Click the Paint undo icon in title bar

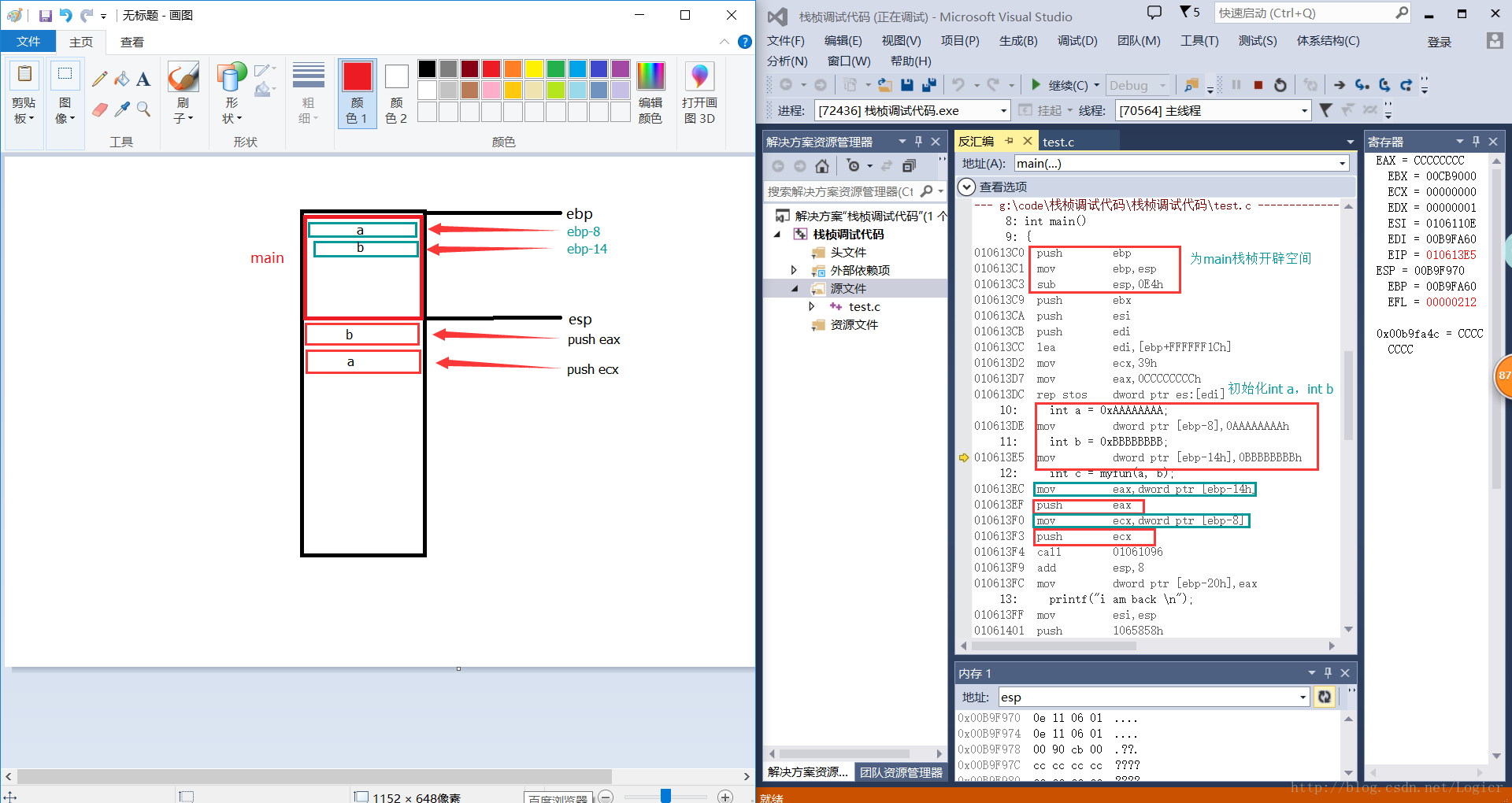66,15
